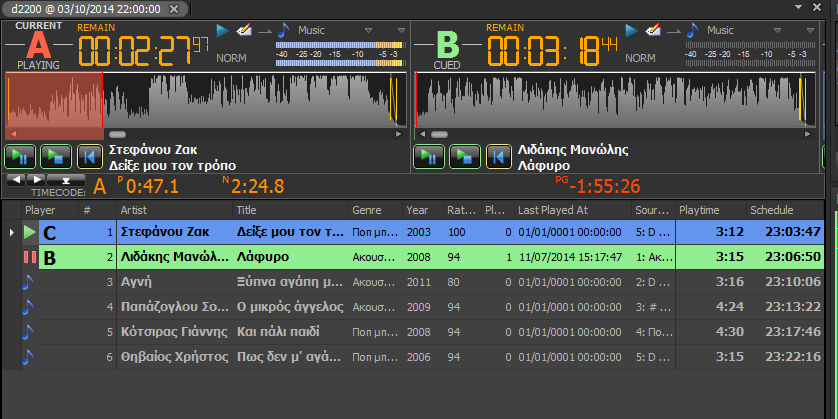Screen dimensions: 838x419
Task: Rewind Player B to track start
Action: click(x=497, y=156)
